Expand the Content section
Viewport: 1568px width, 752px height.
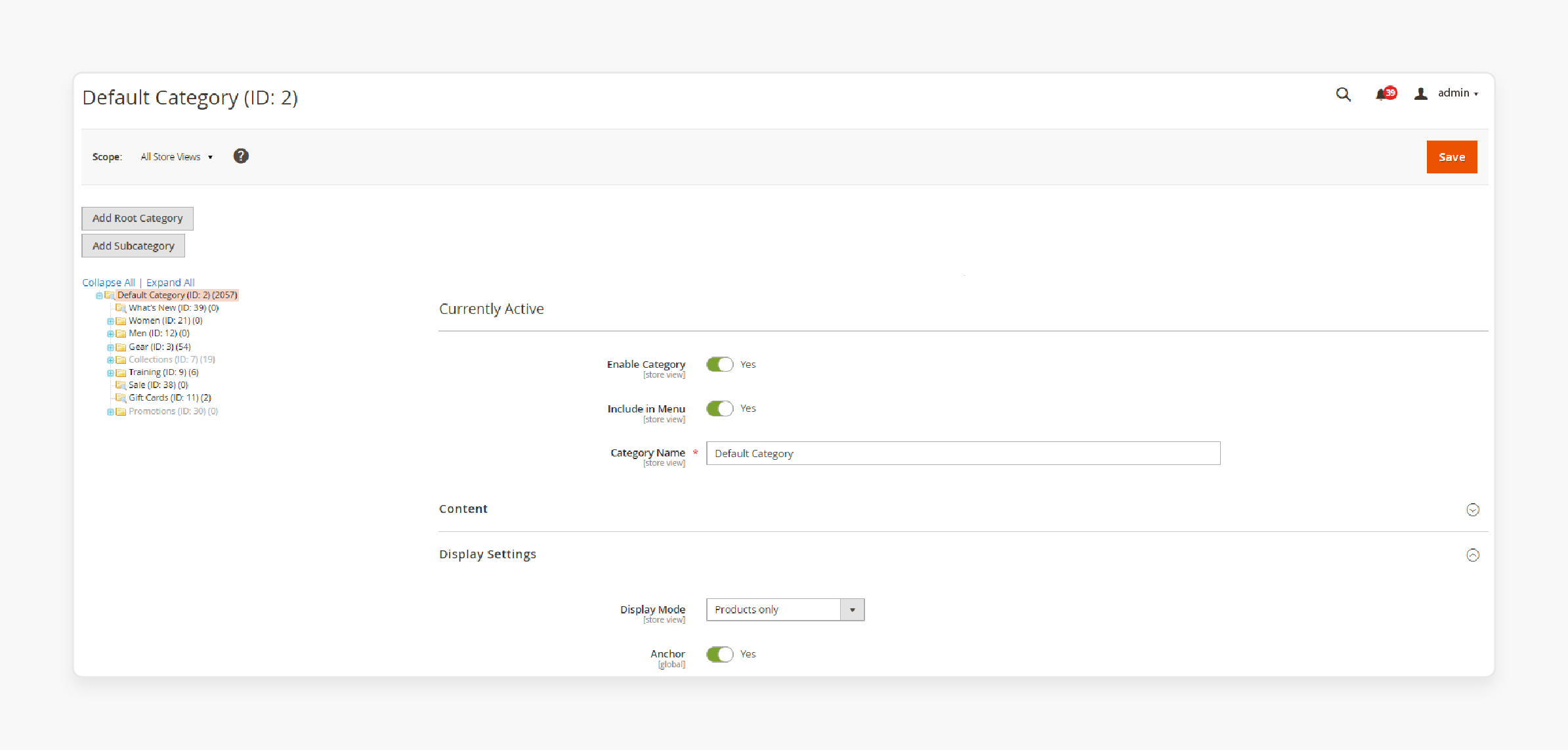pyautogui.click(x=1473, y=510)
